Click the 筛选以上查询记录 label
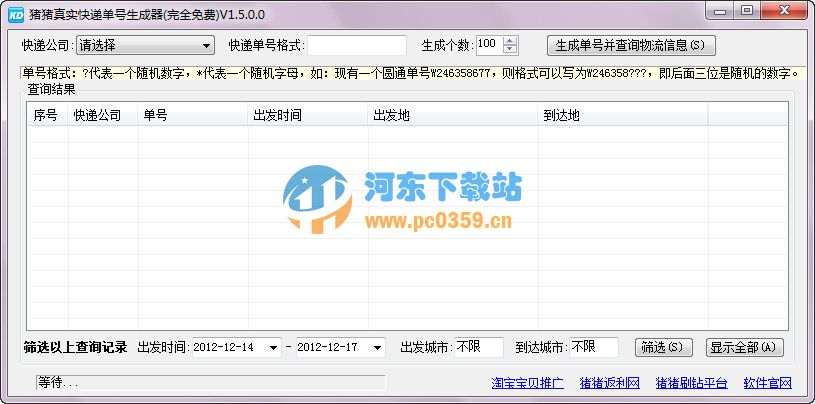 [76, 347]
